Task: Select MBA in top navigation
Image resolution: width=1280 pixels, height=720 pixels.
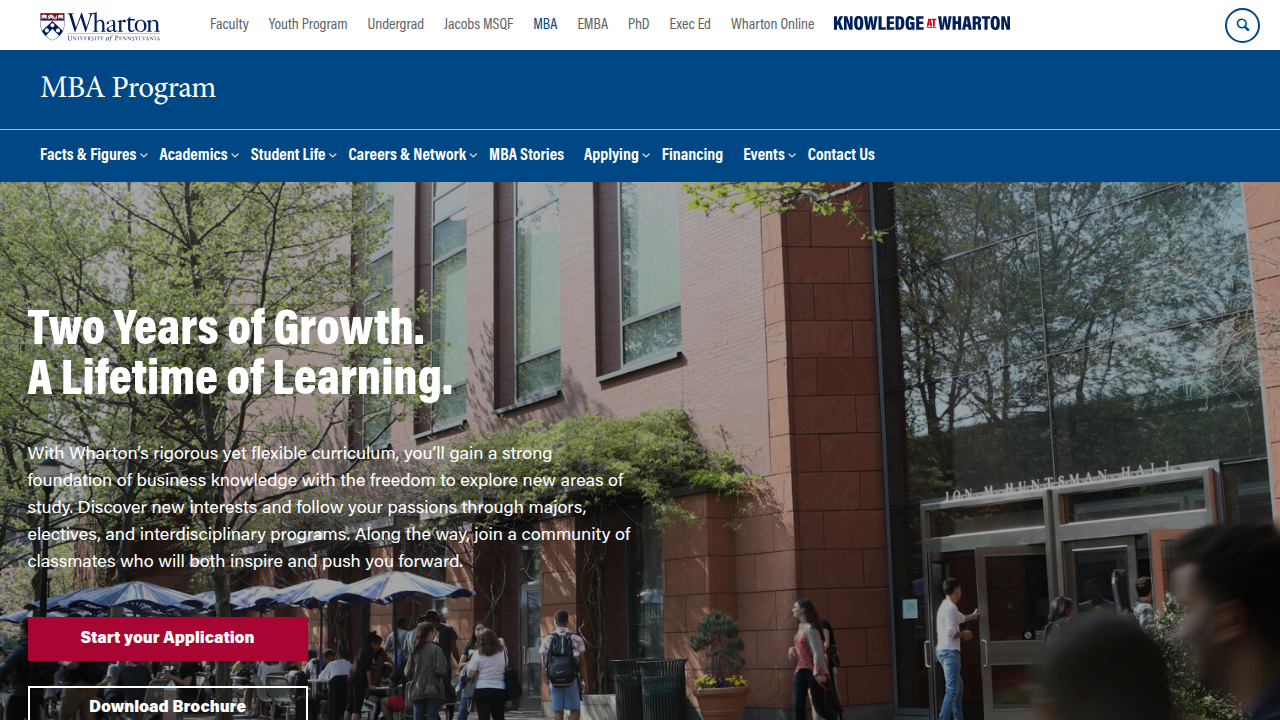Action: point(546,24)
